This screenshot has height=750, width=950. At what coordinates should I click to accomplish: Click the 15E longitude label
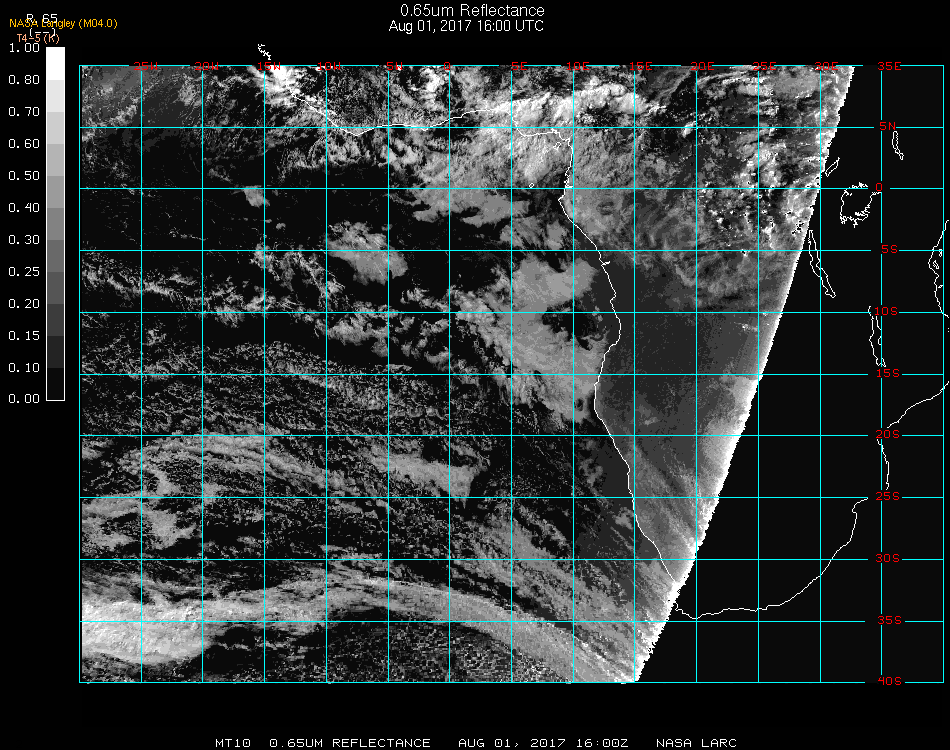[640, 66]
